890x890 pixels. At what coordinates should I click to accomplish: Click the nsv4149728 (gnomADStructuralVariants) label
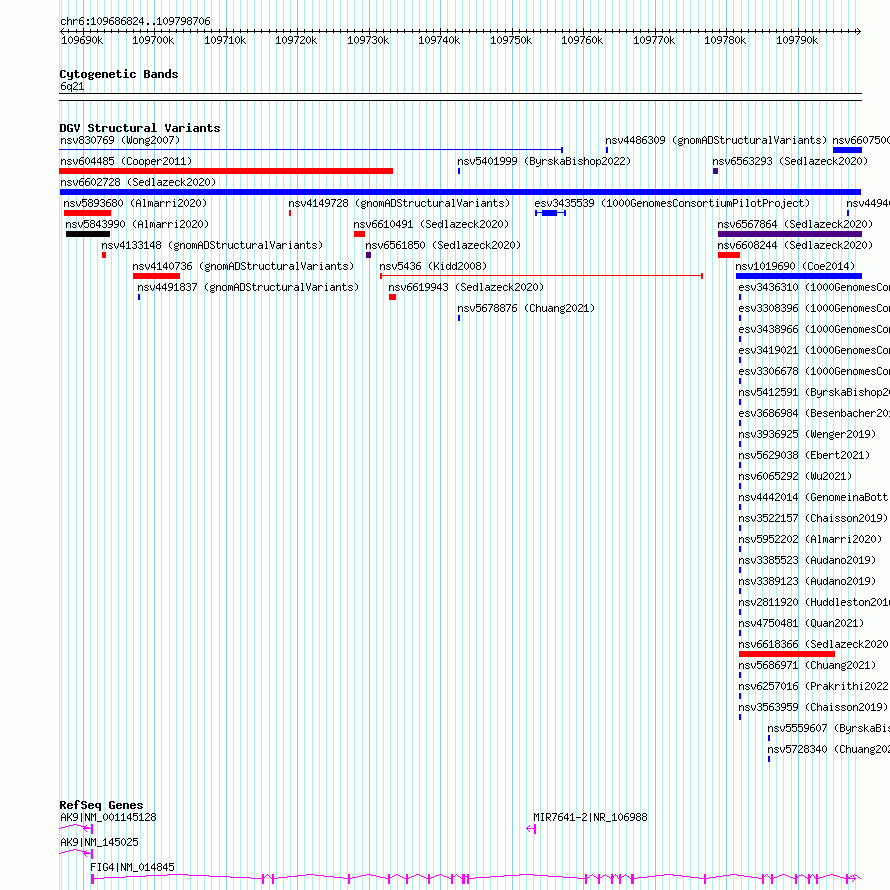(399, 203)
